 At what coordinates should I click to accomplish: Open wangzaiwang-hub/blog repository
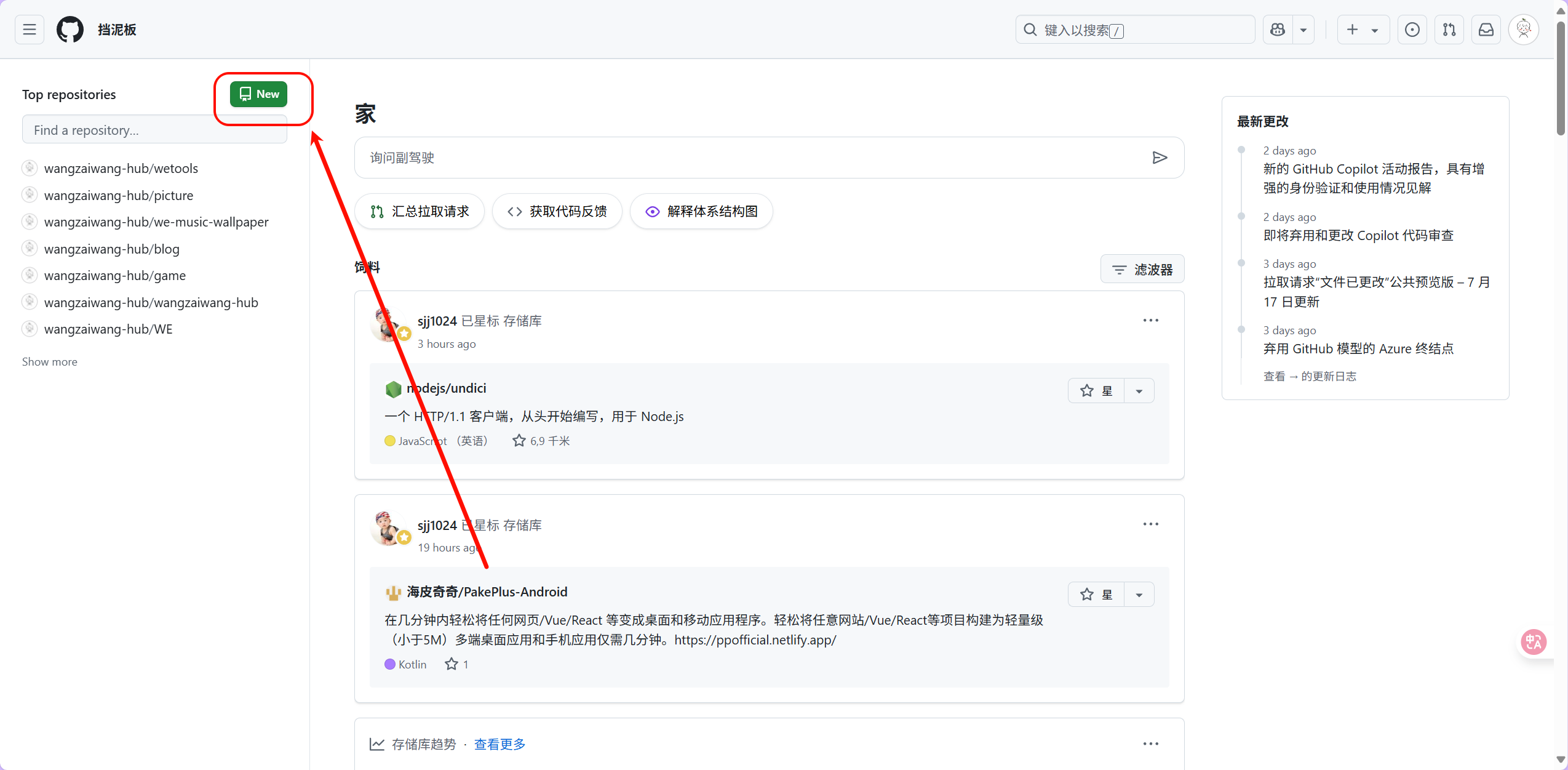coord(112,249)
